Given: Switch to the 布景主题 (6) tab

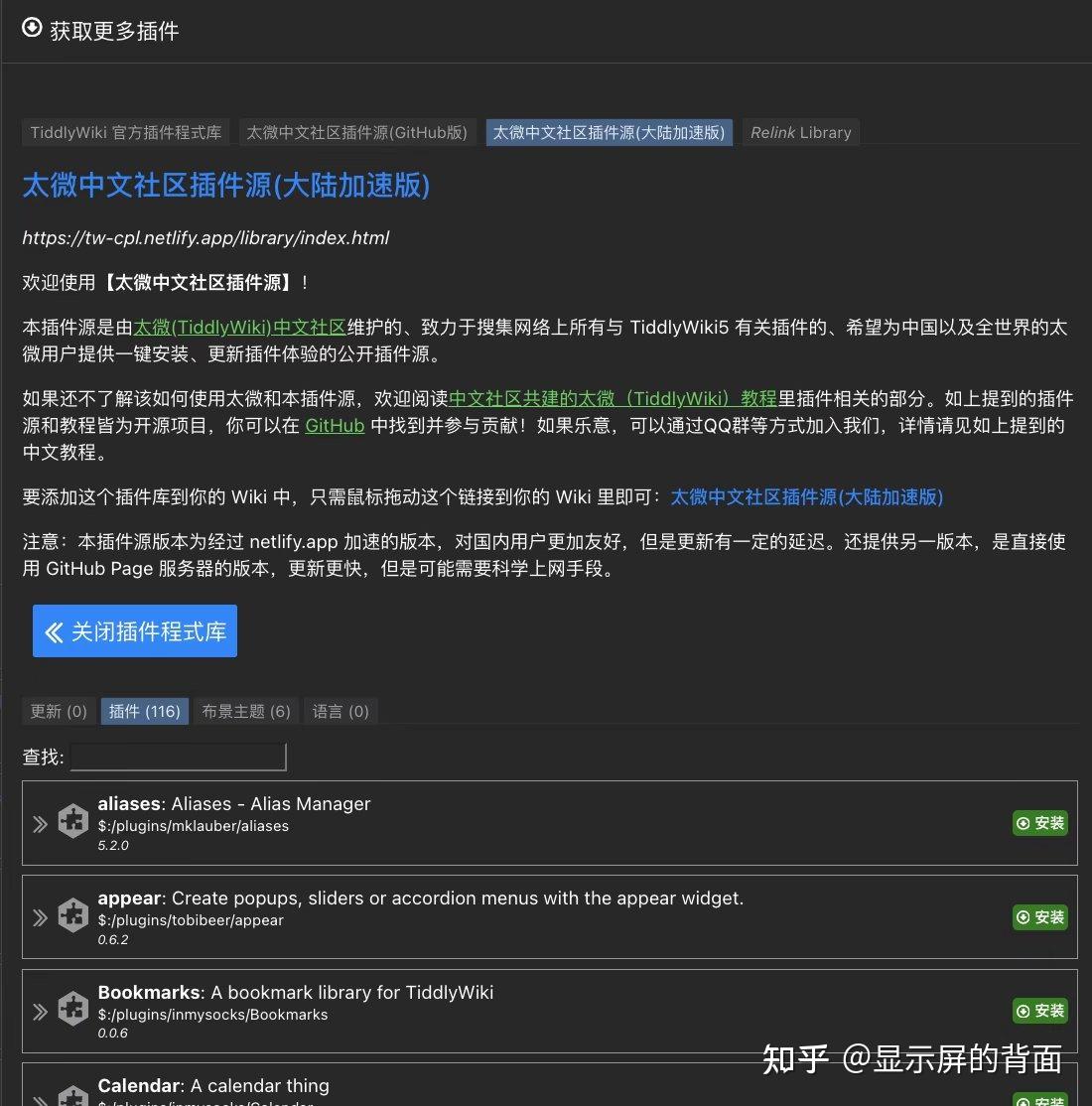Looking at the screenshot, I should pyautogui.click(x=244, y=711).
